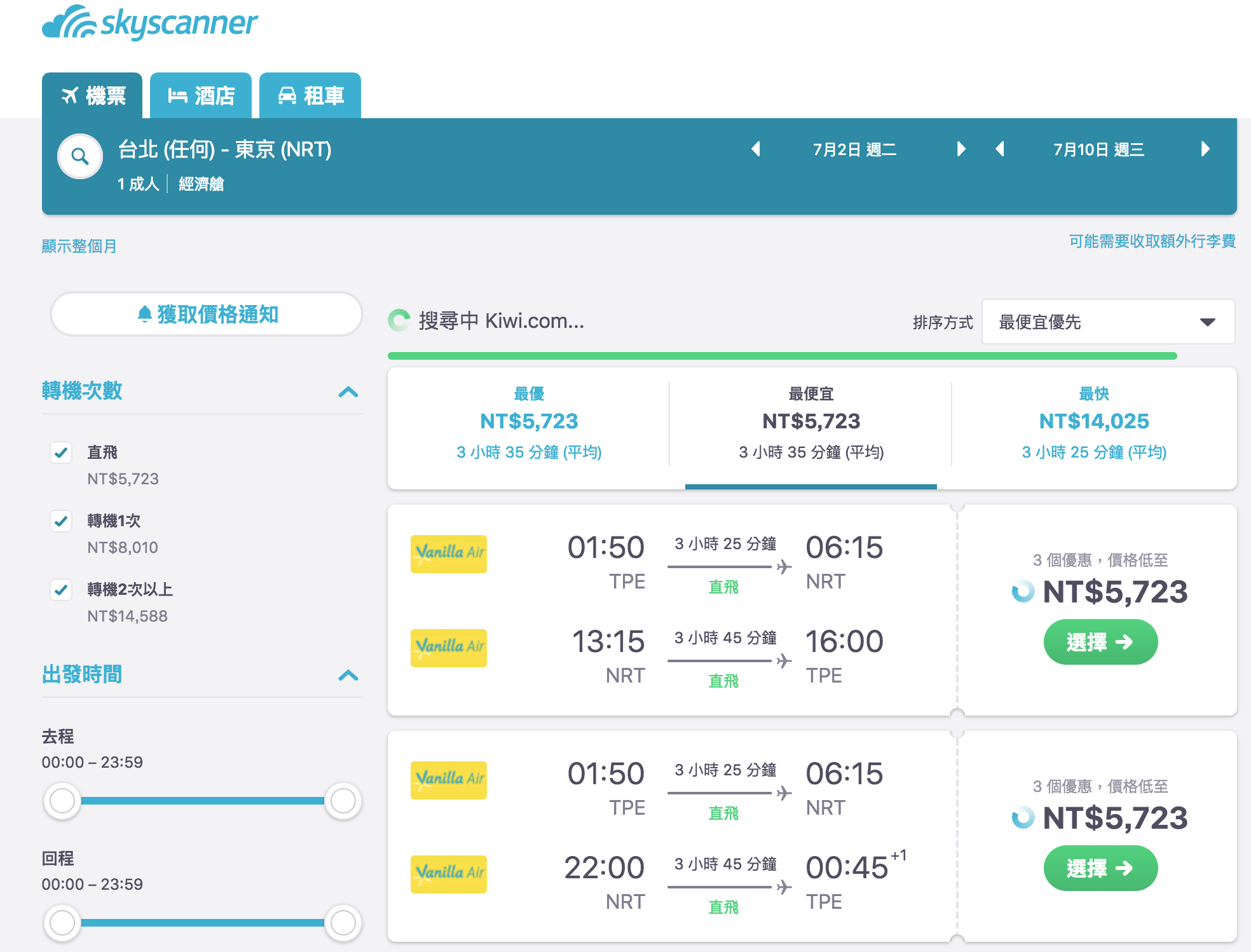
Task: Click airplane arrow icon on 13:15 flight
Action: [784, 661]
